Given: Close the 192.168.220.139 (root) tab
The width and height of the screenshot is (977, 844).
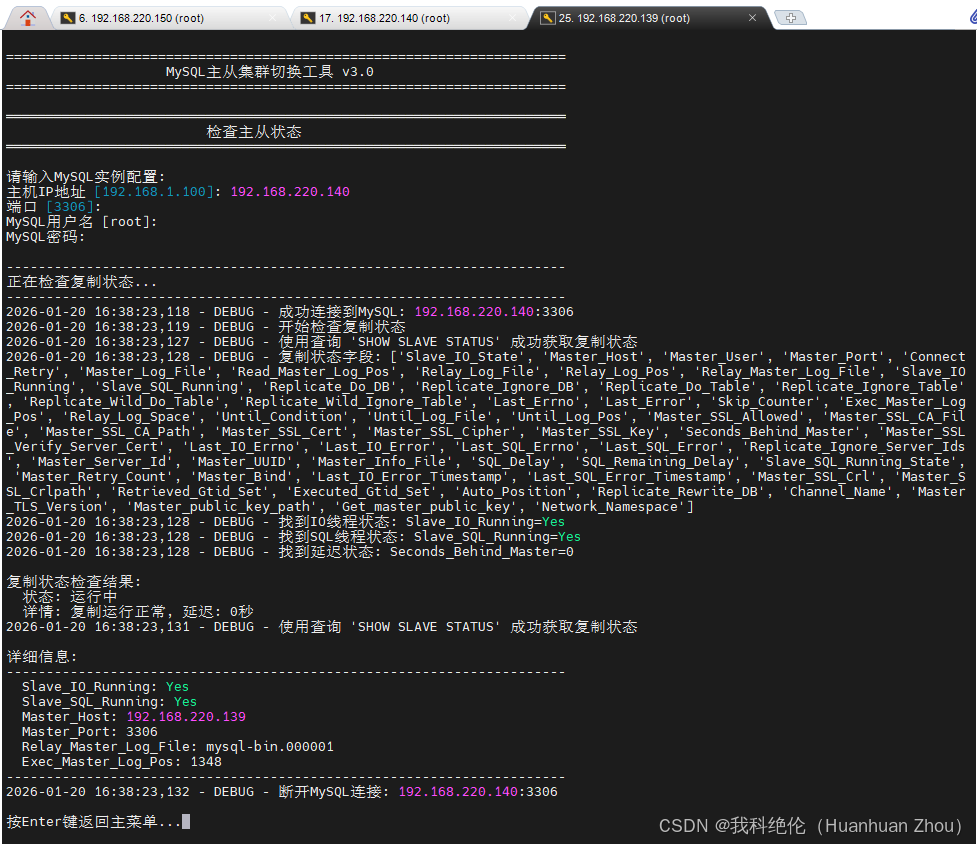Looking at the screenshot, I should (752, 18).
